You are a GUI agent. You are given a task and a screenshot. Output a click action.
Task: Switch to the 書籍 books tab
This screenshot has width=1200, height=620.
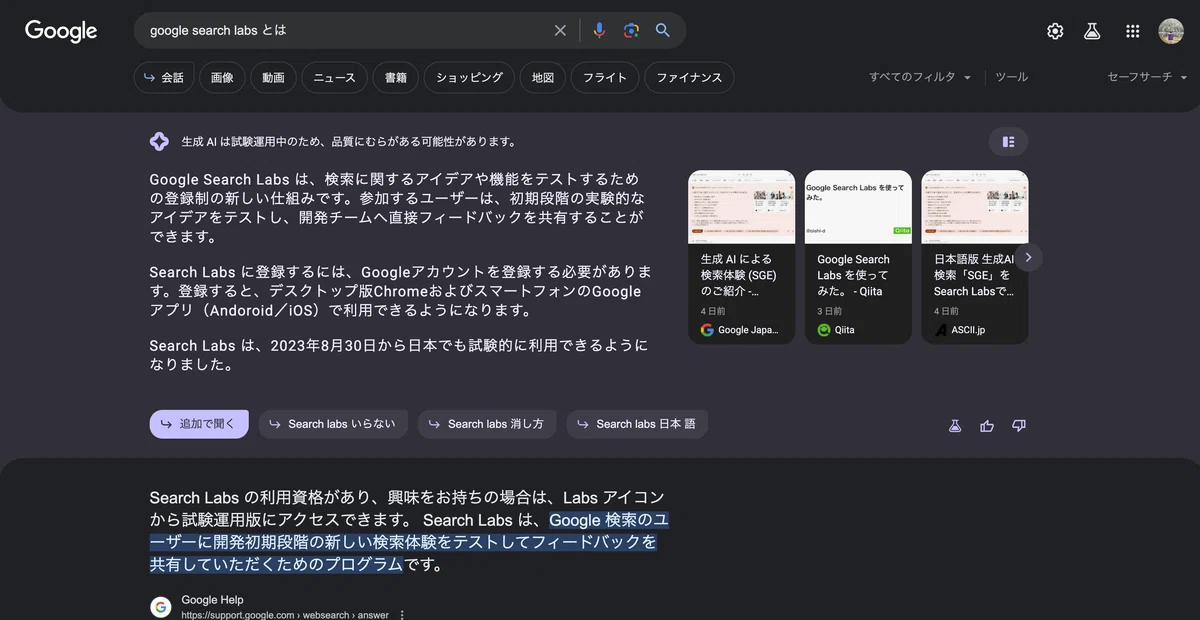coord(395,78)
